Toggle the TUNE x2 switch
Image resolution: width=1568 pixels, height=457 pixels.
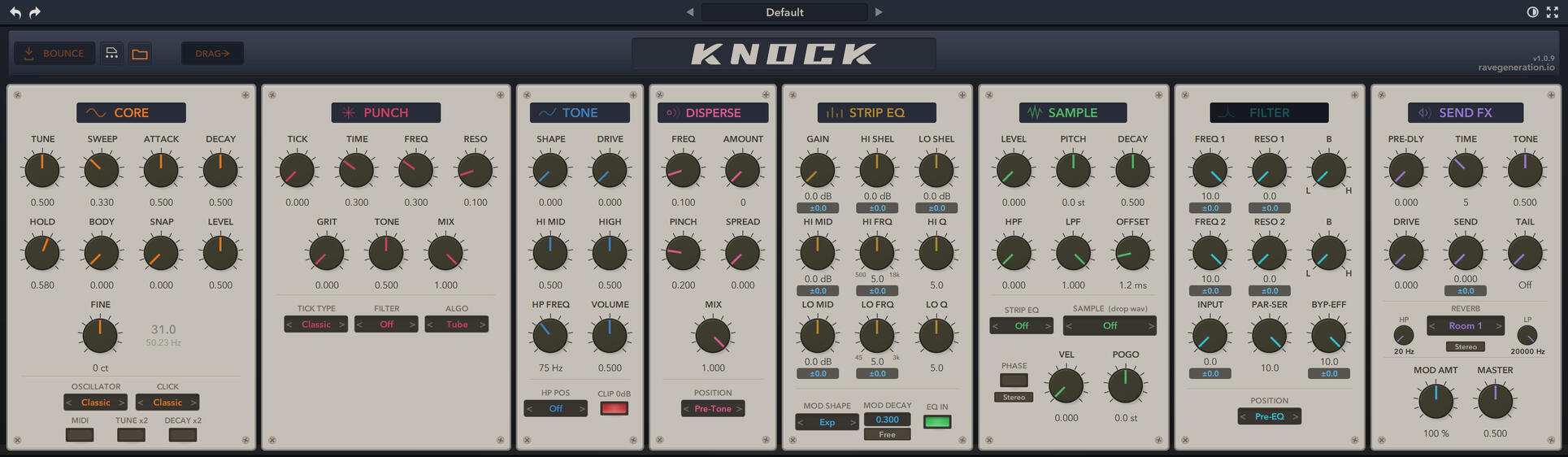(x=131, y=434)
